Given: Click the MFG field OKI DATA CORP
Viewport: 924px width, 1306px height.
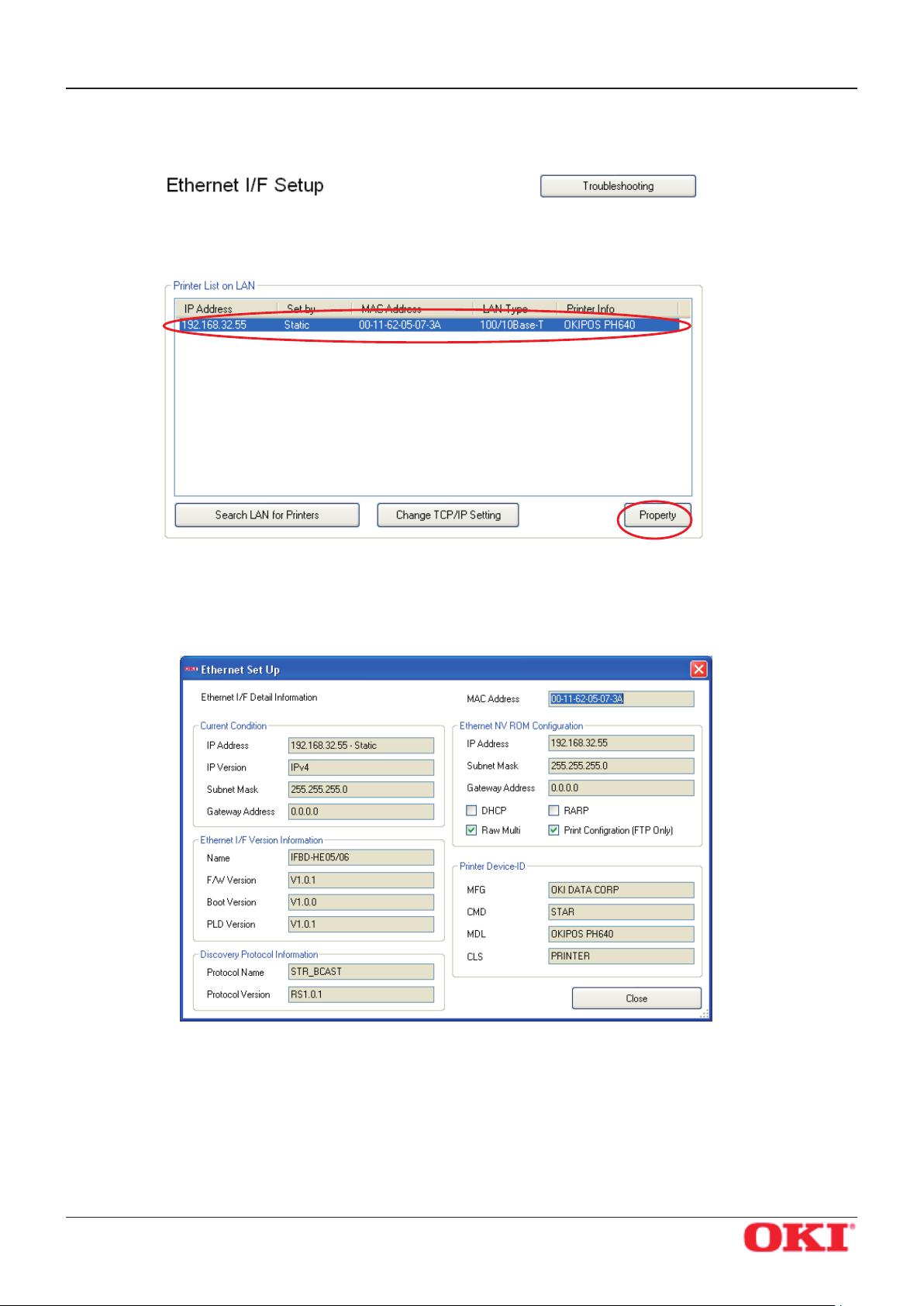Looking at the screenshot, I should [x=621, y=890].
